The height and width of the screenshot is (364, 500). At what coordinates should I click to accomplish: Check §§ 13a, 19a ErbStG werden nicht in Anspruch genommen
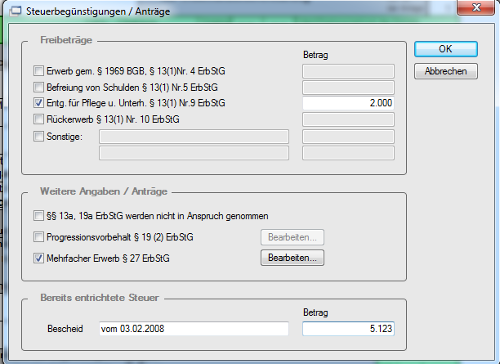38,216
